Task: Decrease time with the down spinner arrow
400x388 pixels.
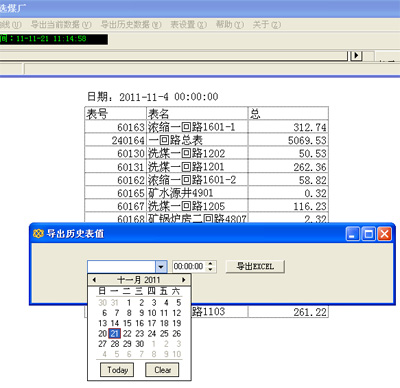Action: point(210,269)
